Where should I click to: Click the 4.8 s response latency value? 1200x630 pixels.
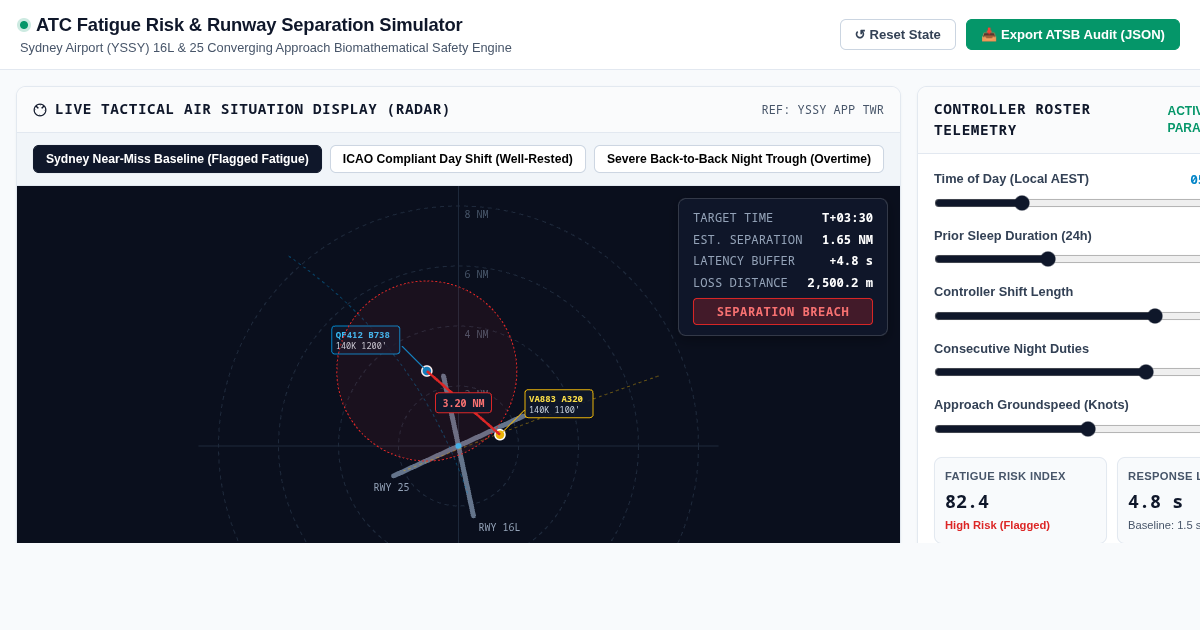1155,502
